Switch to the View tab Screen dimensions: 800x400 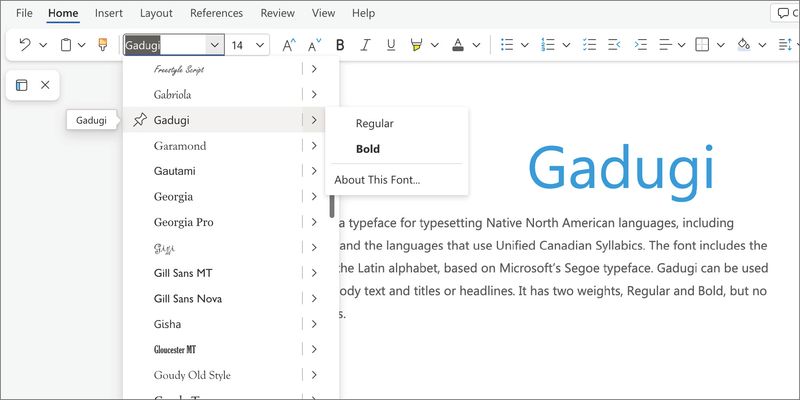coord(323,13)
